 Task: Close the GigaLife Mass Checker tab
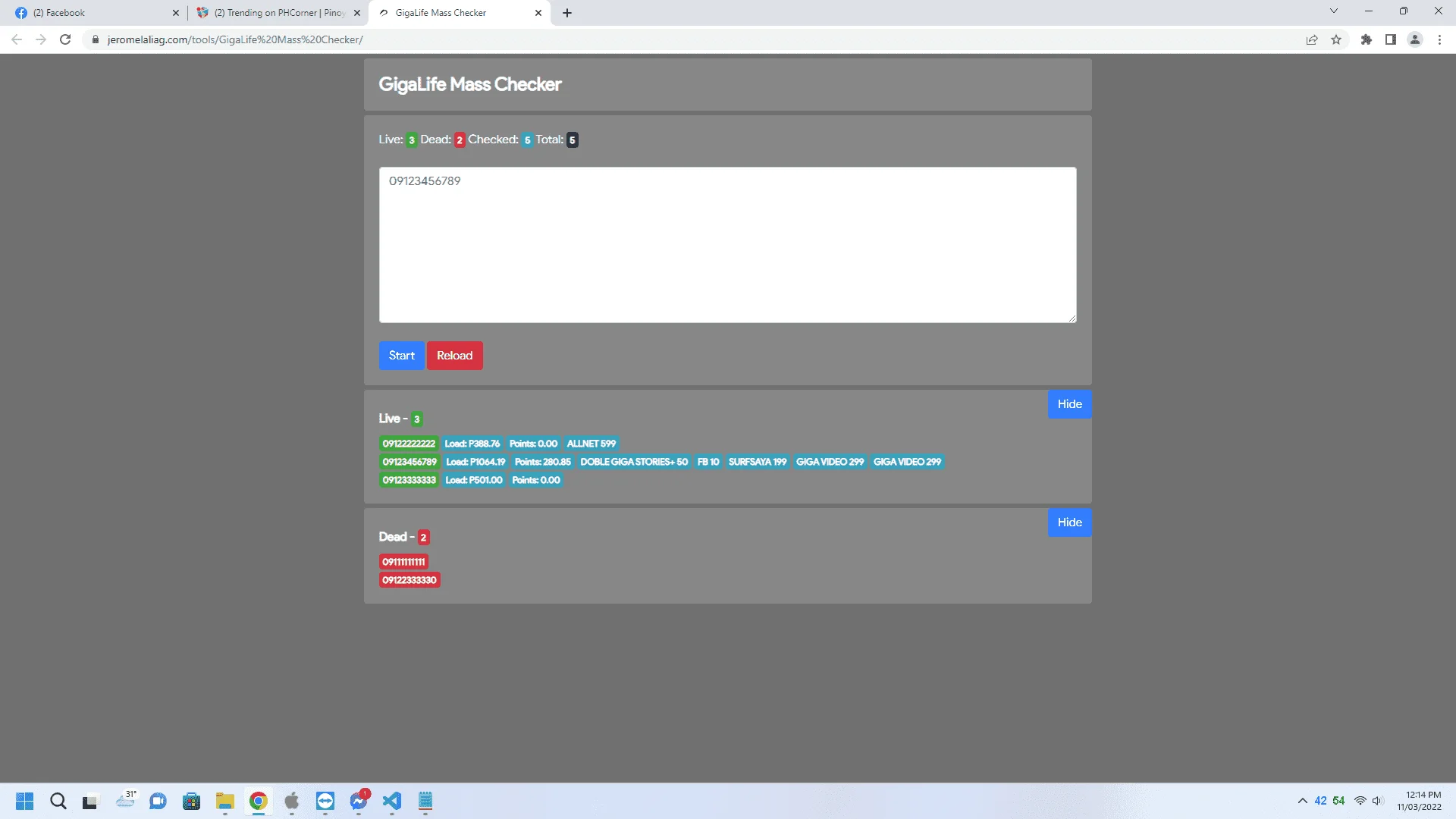[538, 13]
